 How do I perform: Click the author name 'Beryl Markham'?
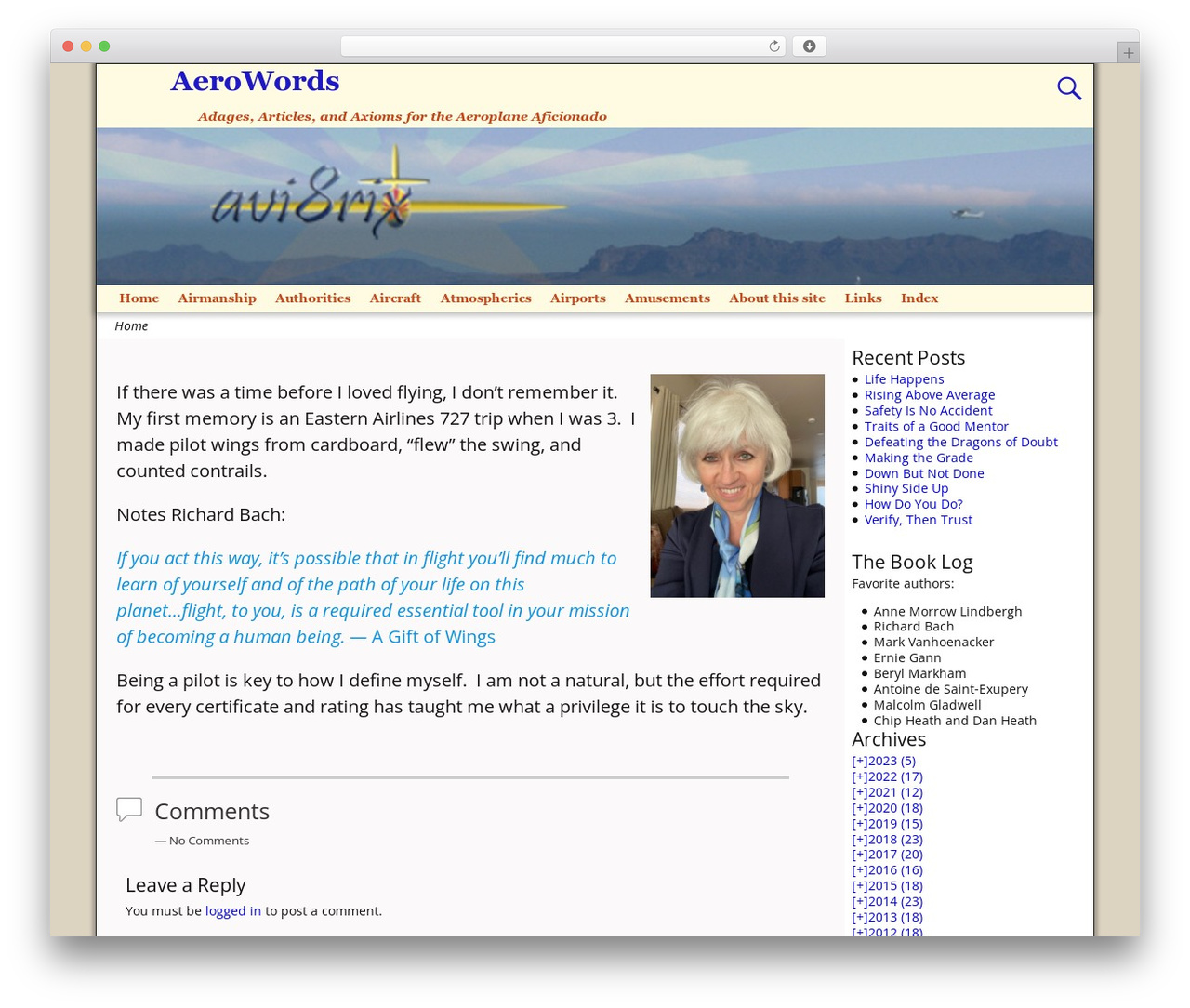[x=919, y=674]
